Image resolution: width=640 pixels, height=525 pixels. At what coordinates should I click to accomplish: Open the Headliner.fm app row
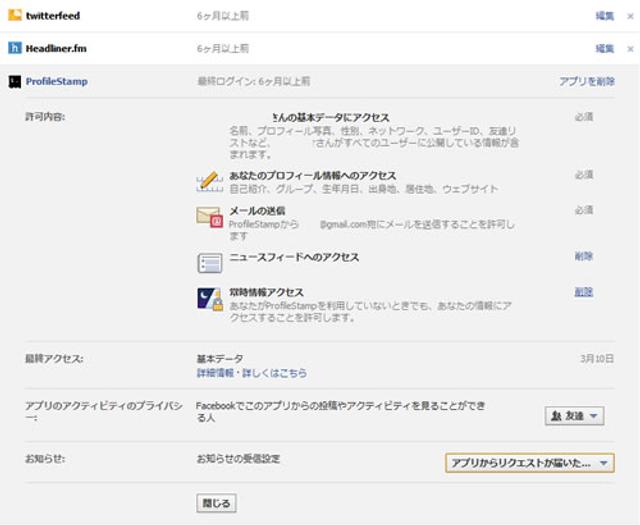coord(320,49)
